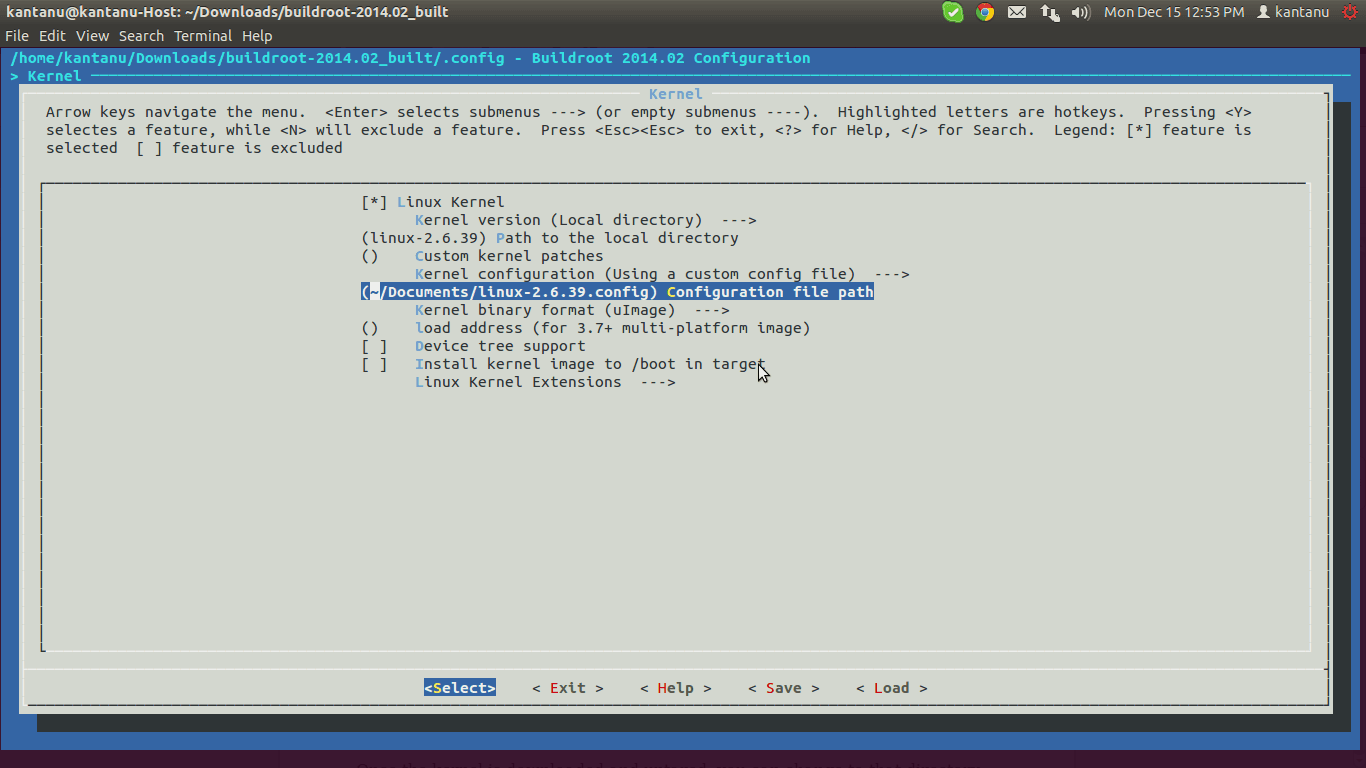Viewport: 1366px width, 768px height.
Task: Open the Chrome icon in system tray
Action: [x=985, y=12]
